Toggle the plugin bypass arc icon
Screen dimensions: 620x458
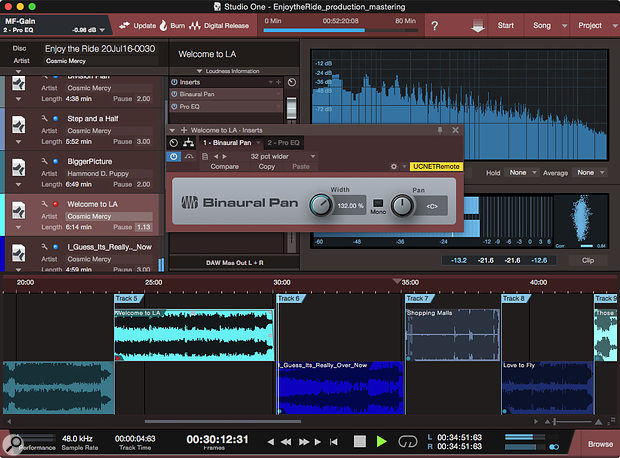click(189, 157)
